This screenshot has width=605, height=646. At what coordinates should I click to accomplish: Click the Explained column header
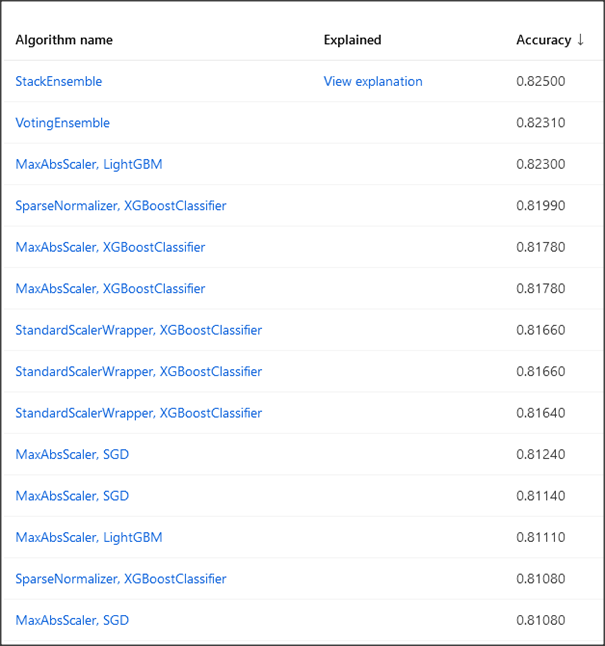click(x=352, y=40)
